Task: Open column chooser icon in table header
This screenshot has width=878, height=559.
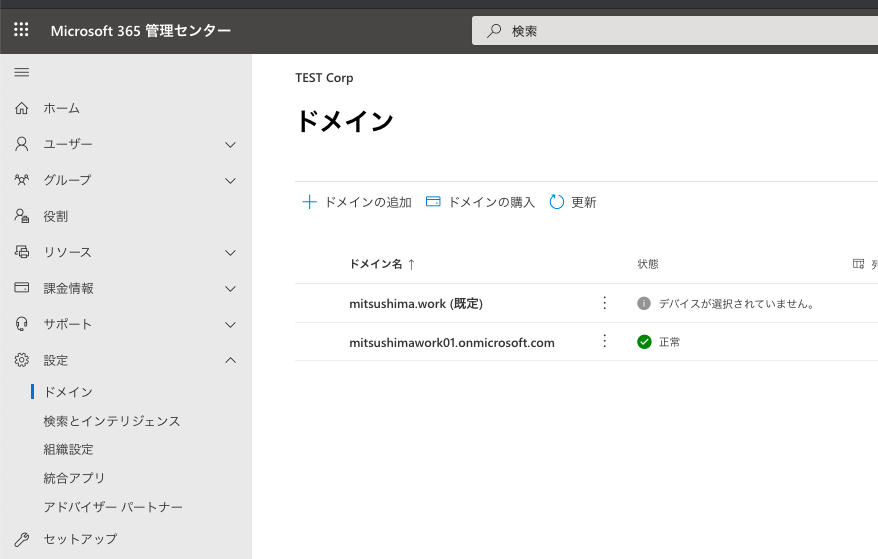Action: [858, 264]
